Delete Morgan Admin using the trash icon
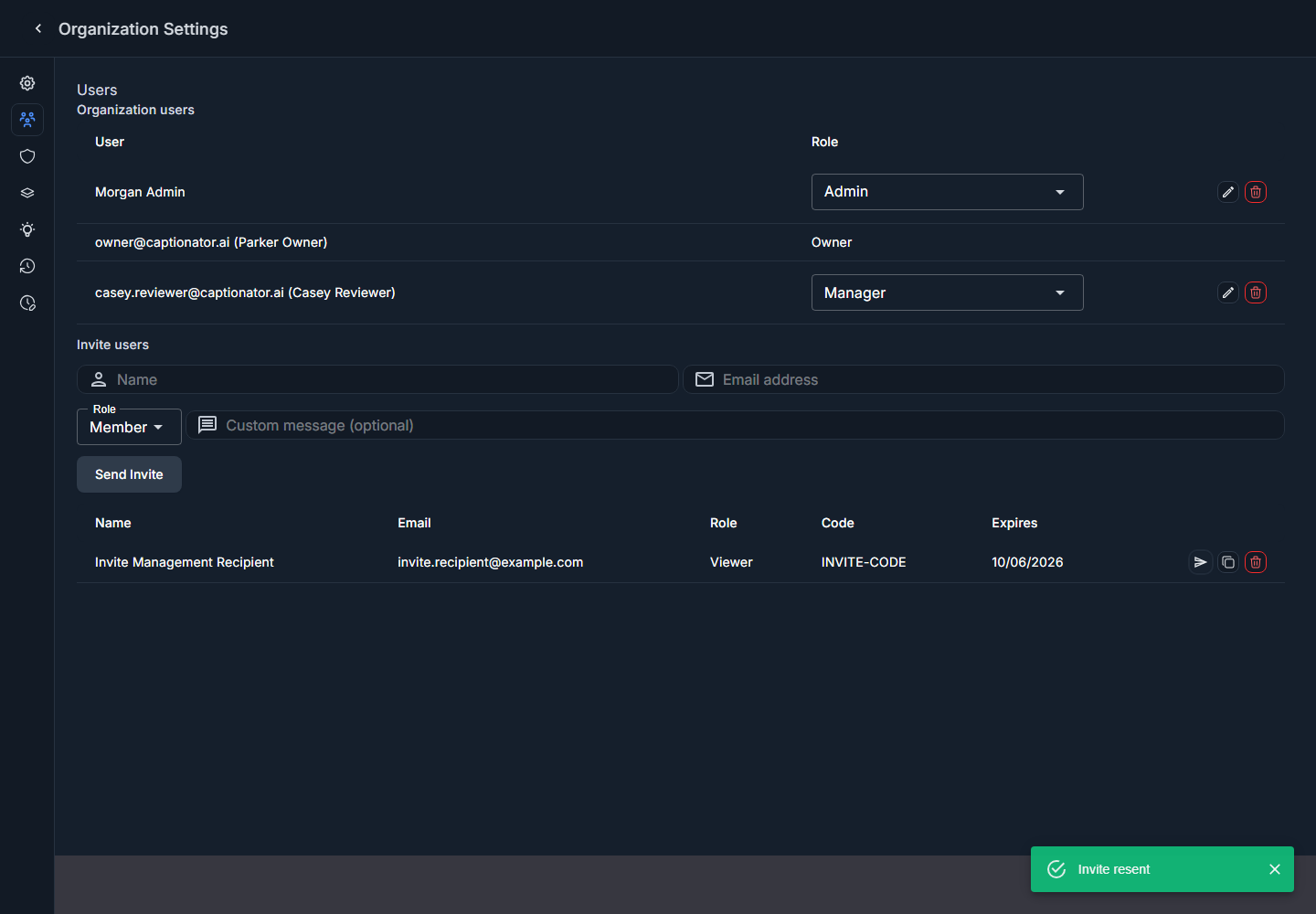Screen dimensions: 1316x914 click(1256, 192)
